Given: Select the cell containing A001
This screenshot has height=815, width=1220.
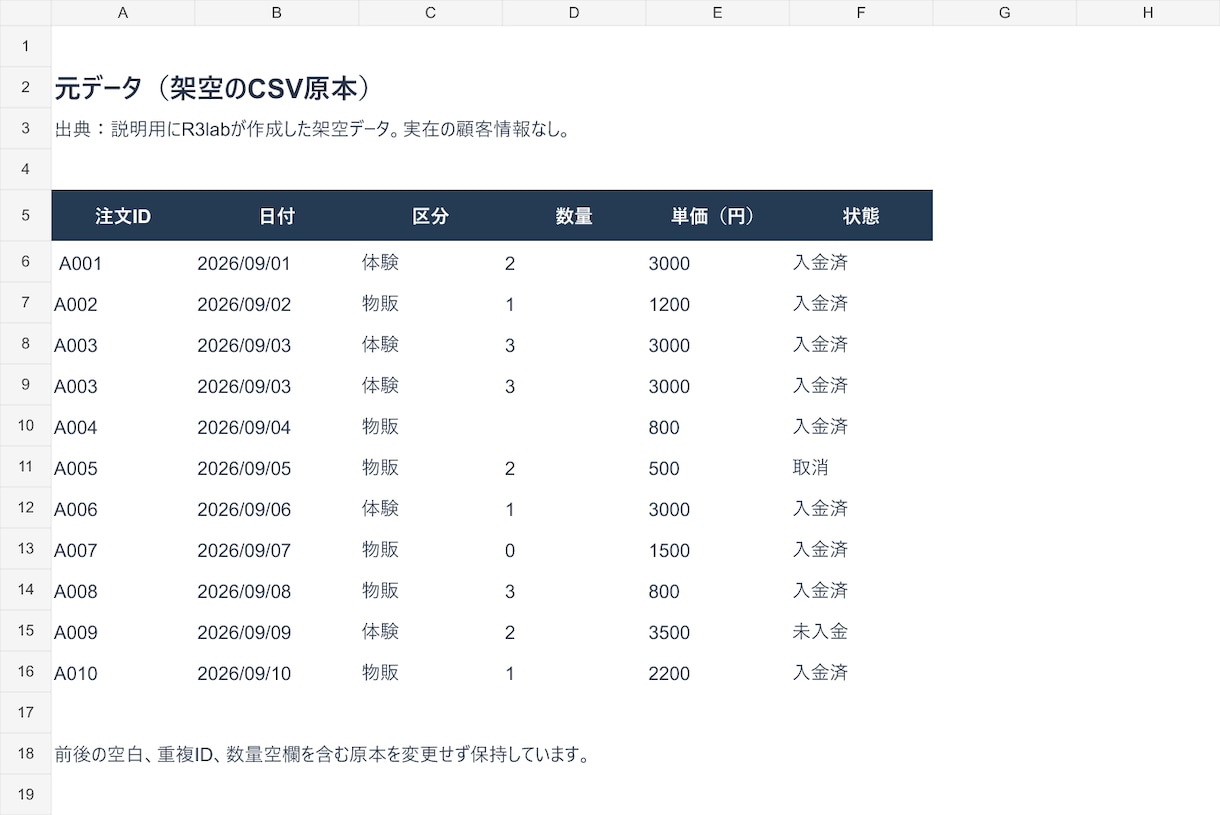Looking at the screenshot, I should (123, 263).
